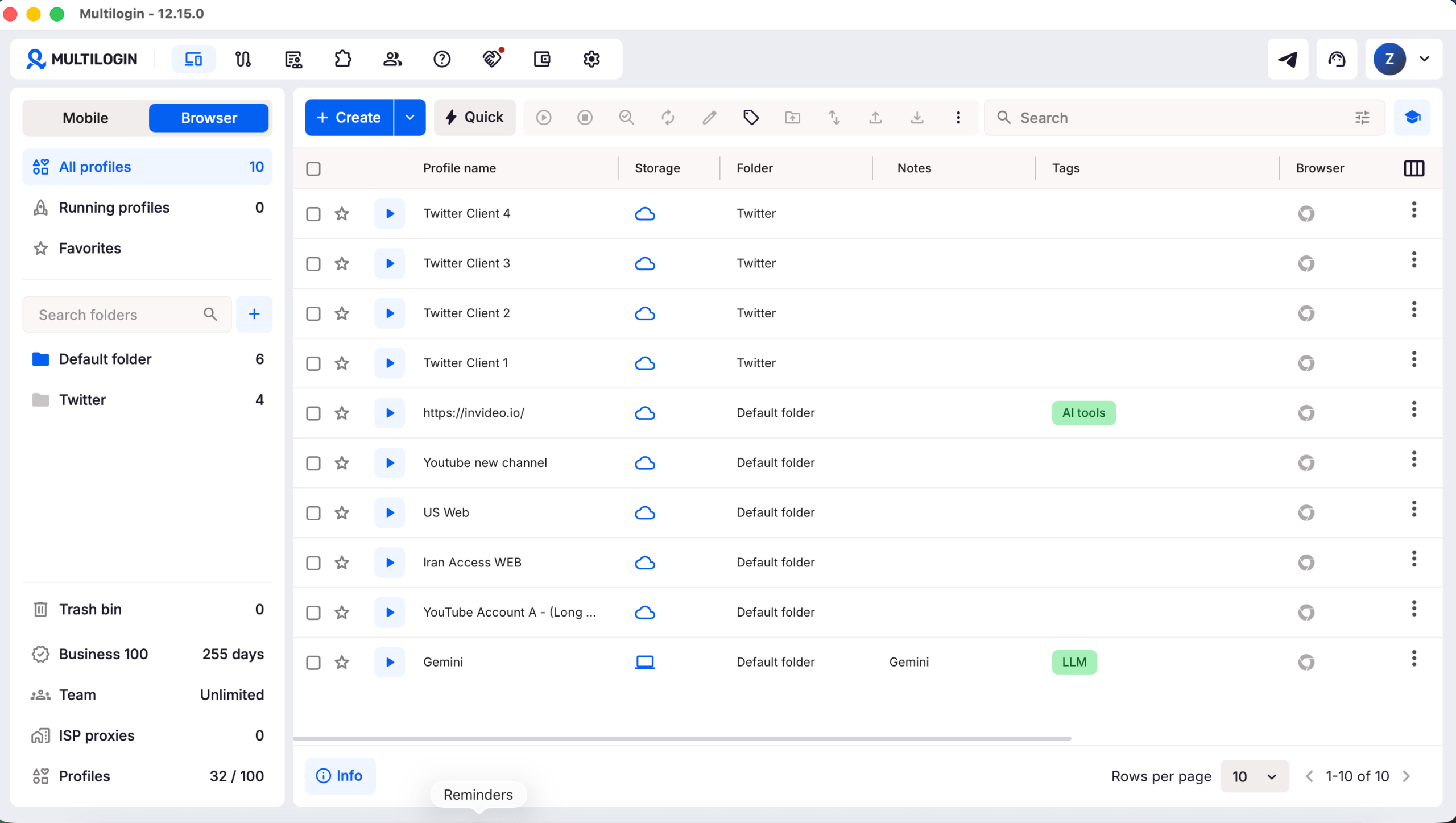The image size is (1456, 823).
Task: Click the Profile name column header
Action: [460, 168]
